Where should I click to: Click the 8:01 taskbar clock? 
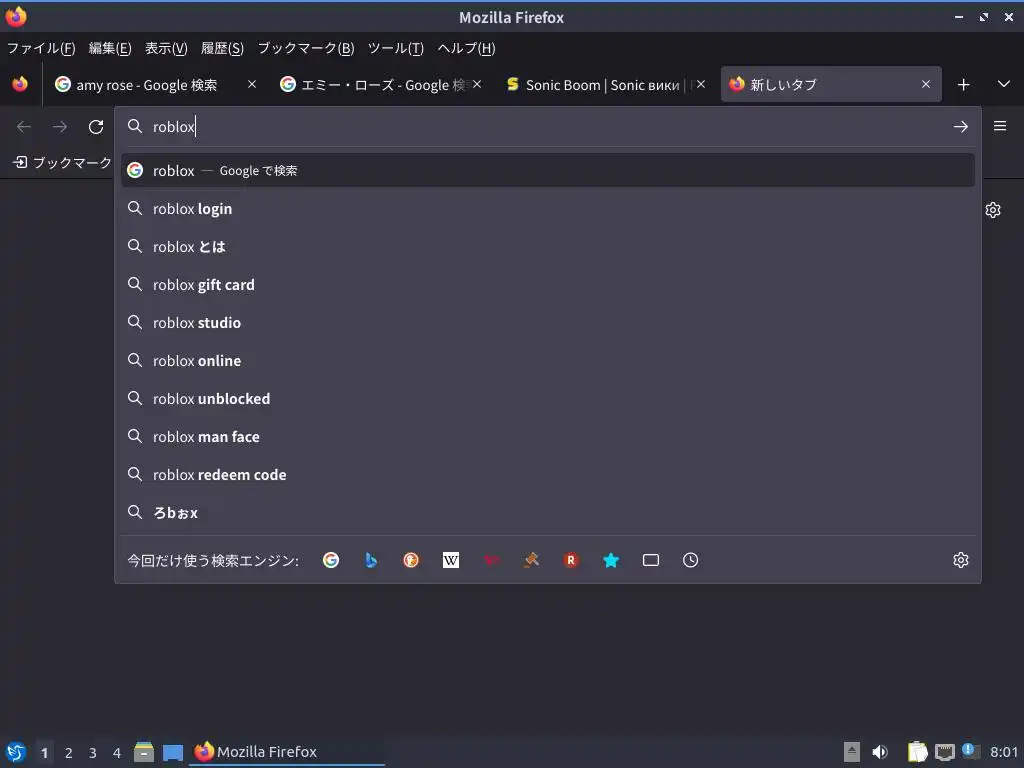pos(1004,752)
